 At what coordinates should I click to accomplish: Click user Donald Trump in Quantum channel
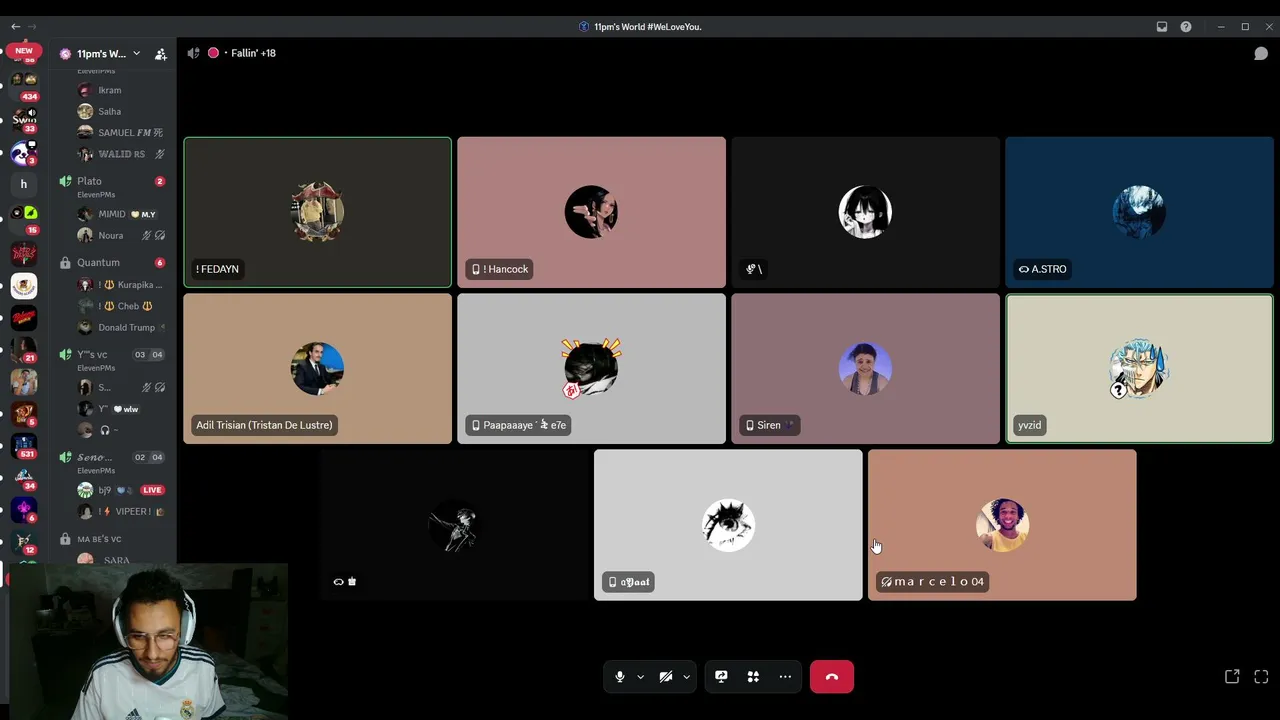[x=126, y=328]
